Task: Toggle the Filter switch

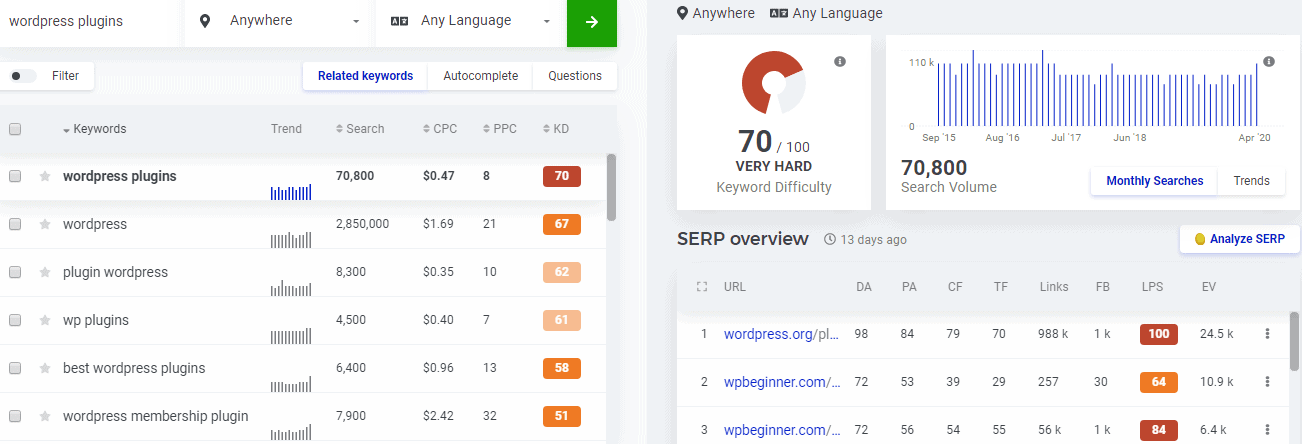Action: [23, 76]
